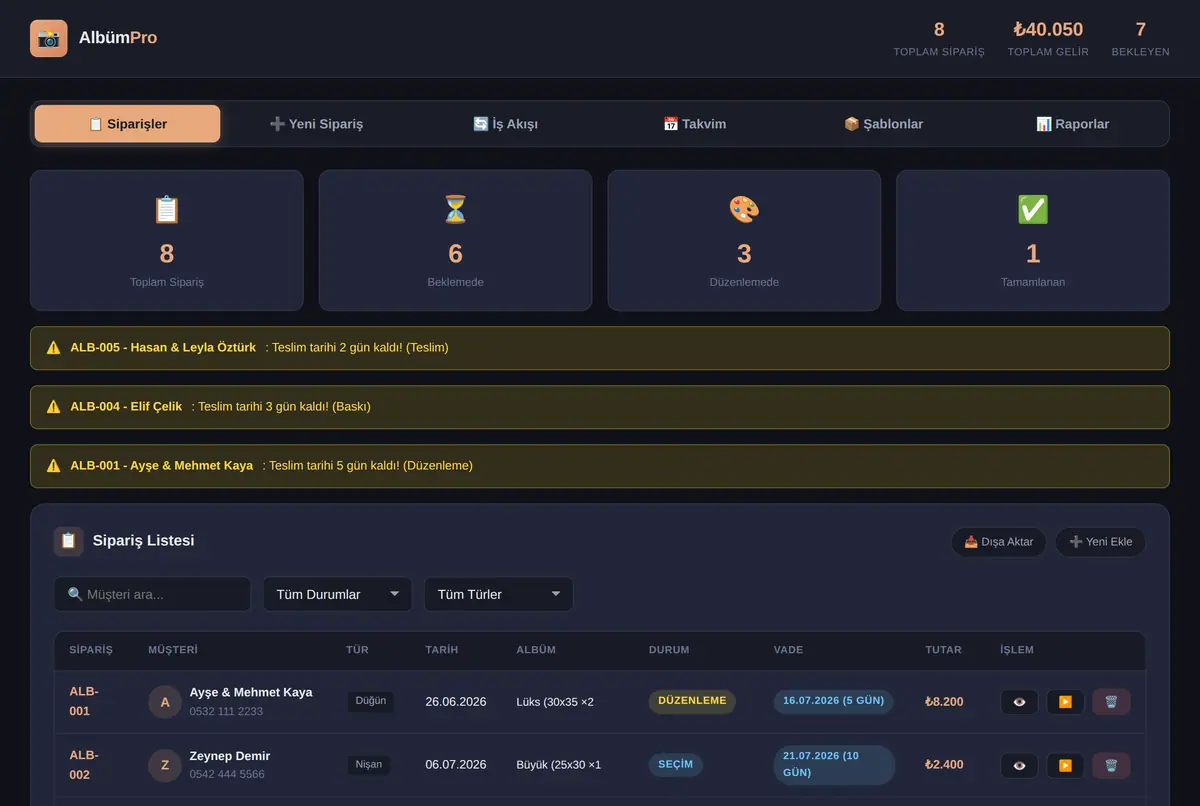This screenshot has height=806, width=1200.
Task: Switch to the Siparişler tab
Action: [x=128, y=124]
